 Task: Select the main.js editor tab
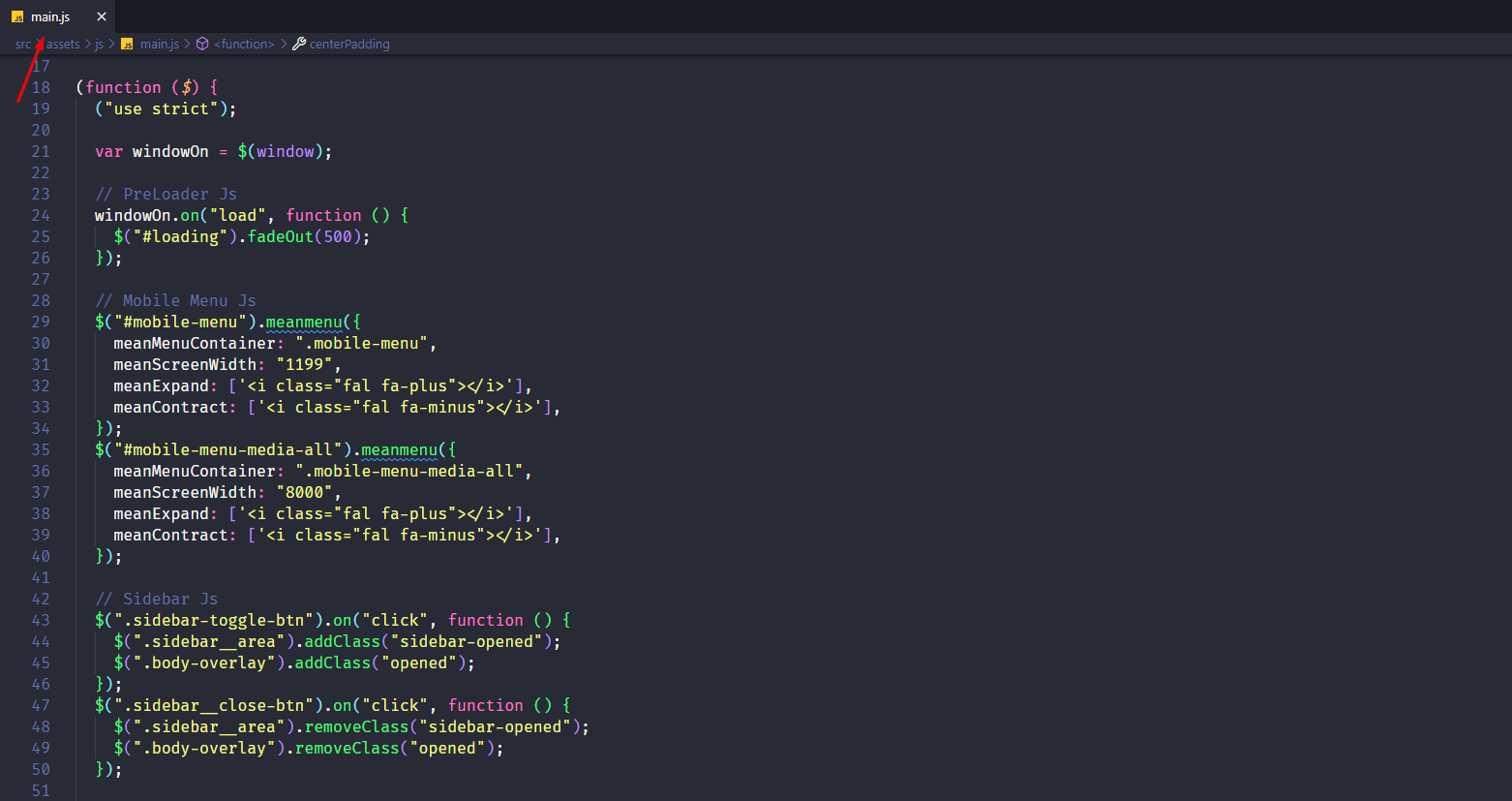tap(58, 16)
